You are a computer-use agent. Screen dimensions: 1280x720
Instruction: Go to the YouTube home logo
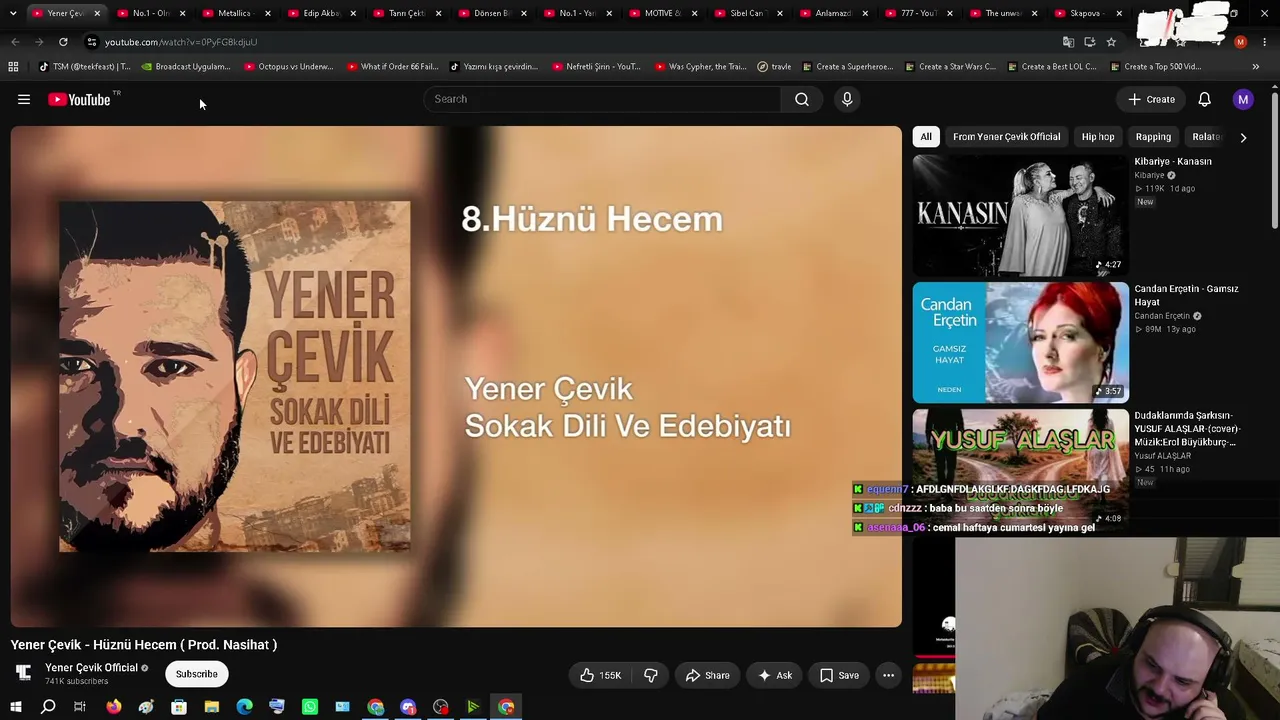coord(80,99)
